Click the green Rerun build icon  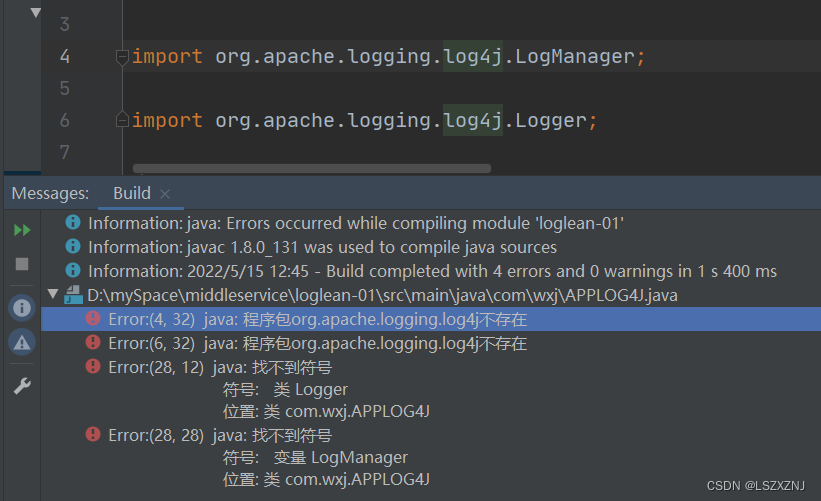point(22,230)
